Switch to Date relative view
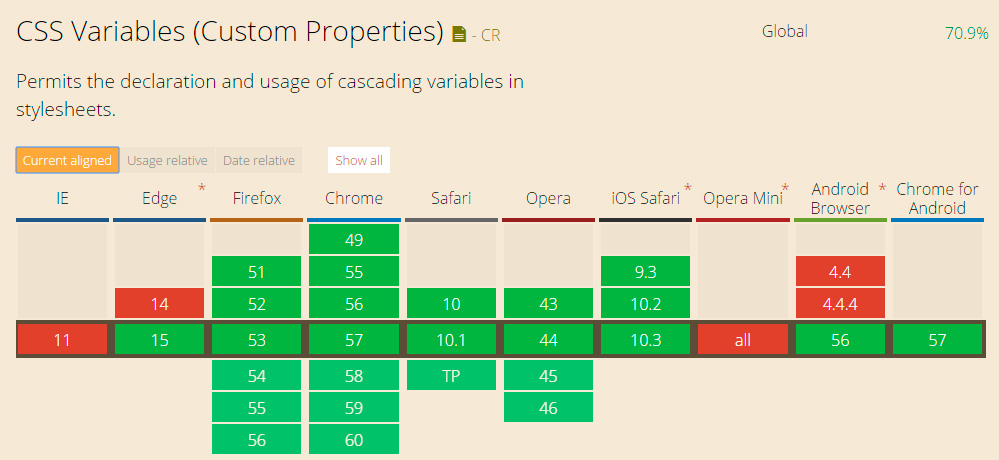 tap(259, 160)
